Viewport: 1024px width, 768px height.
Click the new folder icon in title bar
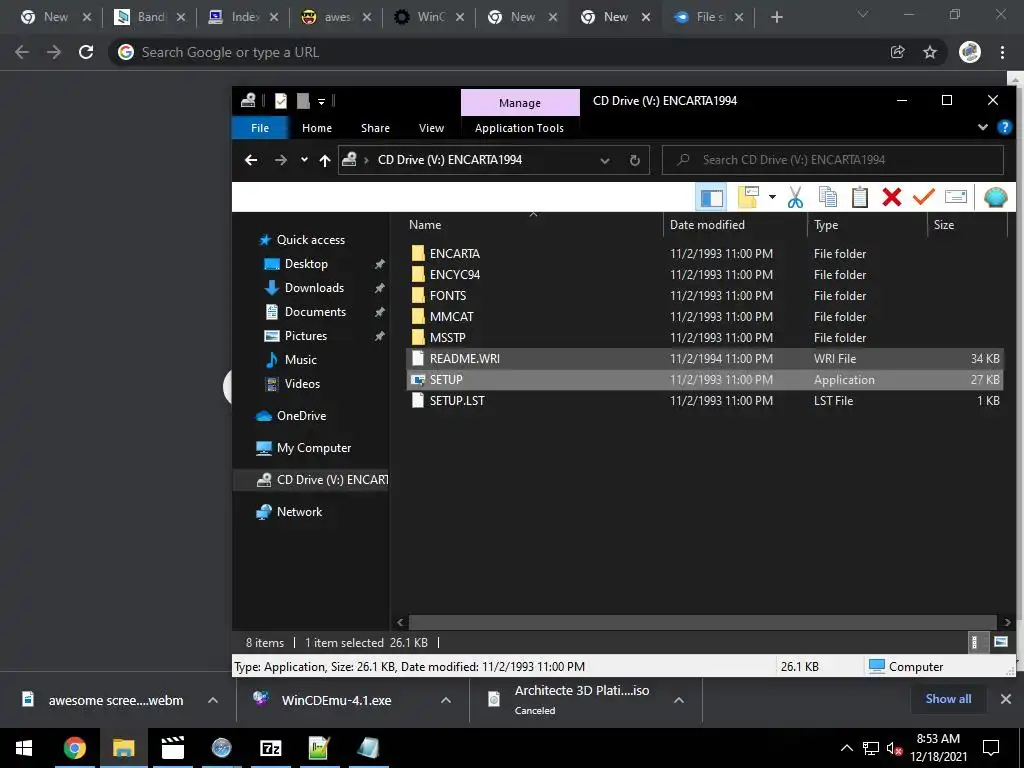click(303, 101)
